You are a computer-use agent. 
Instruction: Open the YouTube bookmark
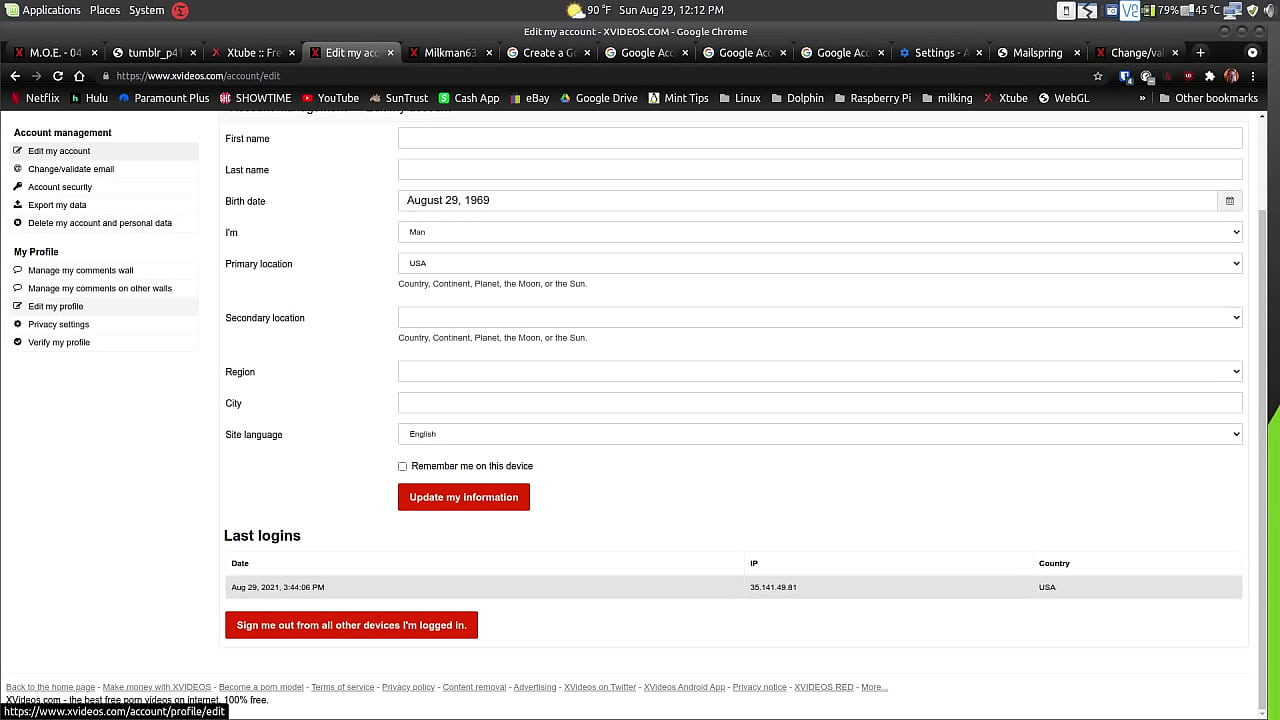click(x=330, y=98)
